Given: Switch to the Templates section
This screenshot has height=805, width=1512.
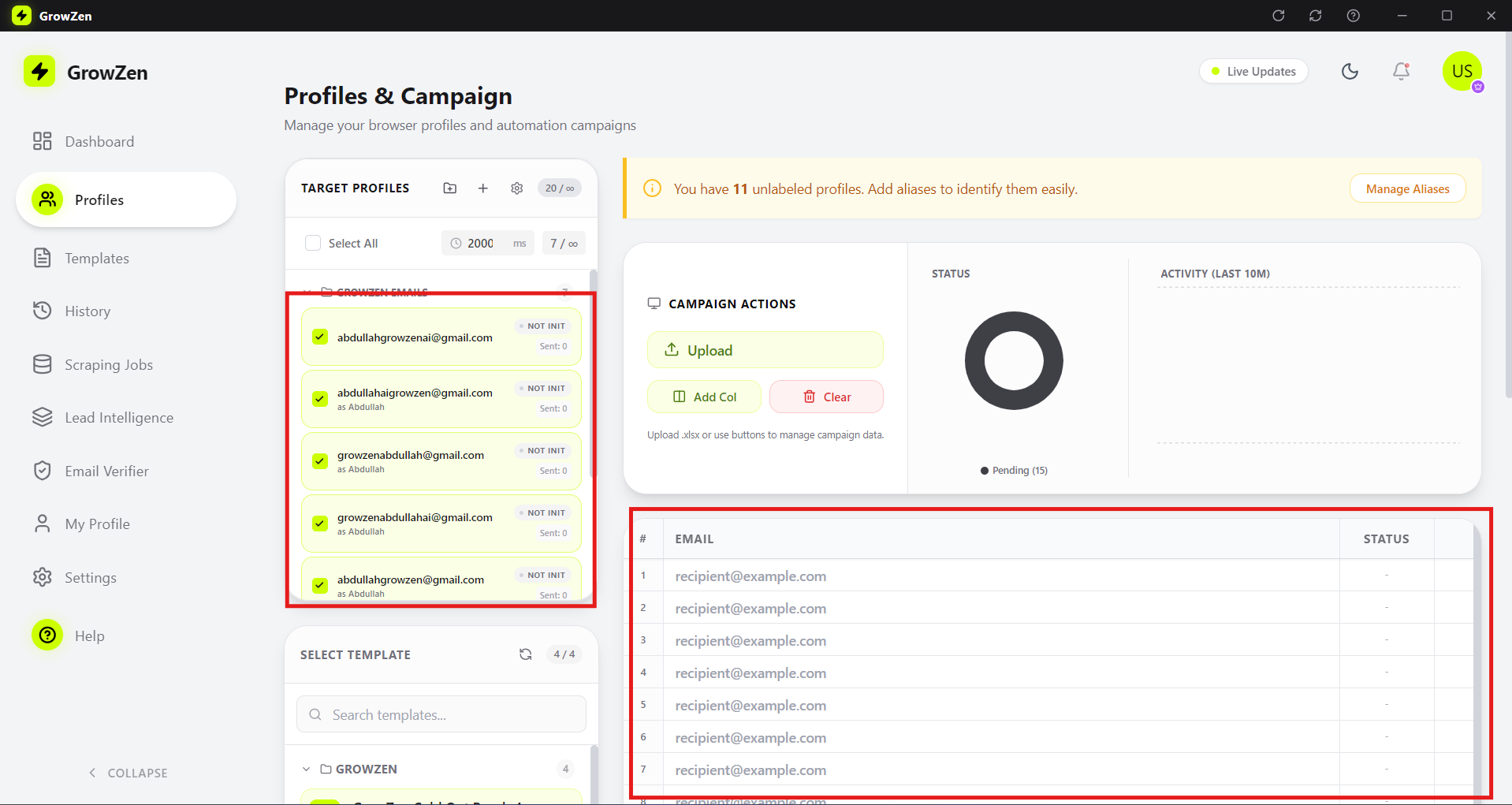Looking at the screenshot, I should [x=97, y=258].
